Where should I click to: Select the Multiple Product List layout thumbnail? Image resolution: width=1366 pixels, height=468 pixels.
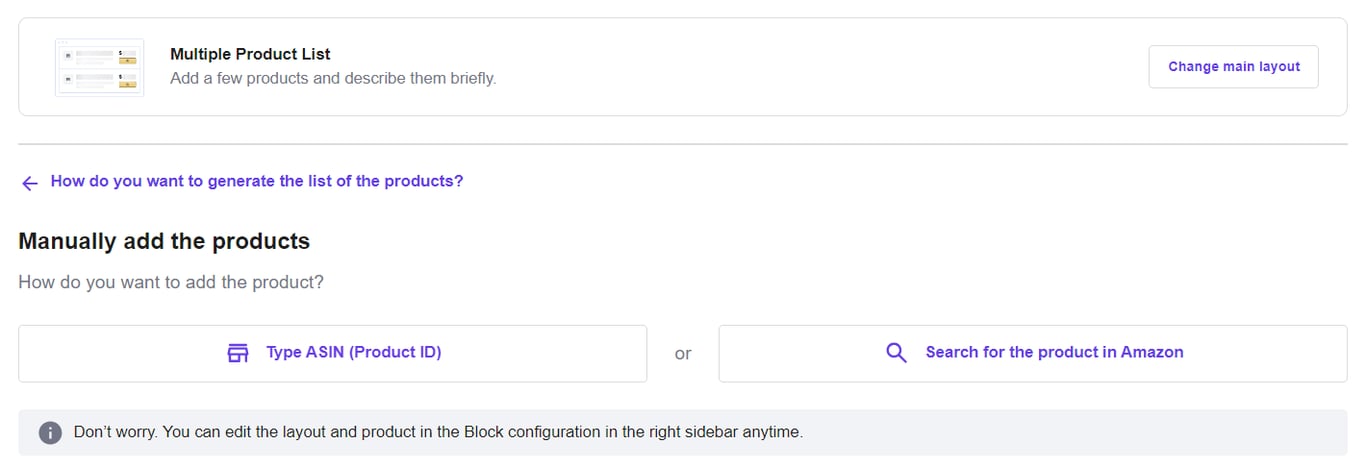tap(99, 67)
